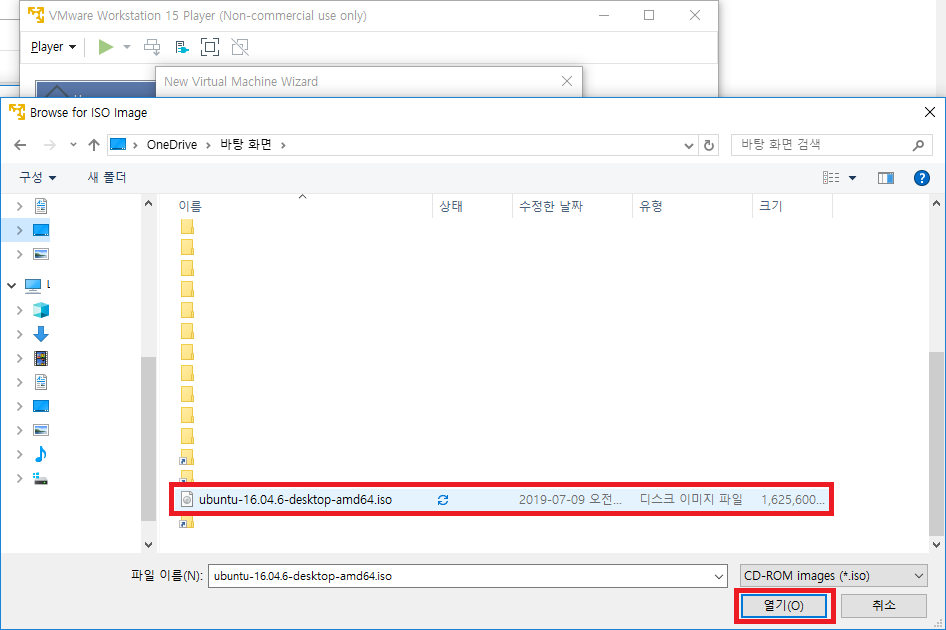Click the removable devices plug icon in VMware toolbar
Screen dimensions: 946x630
tap(182, 47)
